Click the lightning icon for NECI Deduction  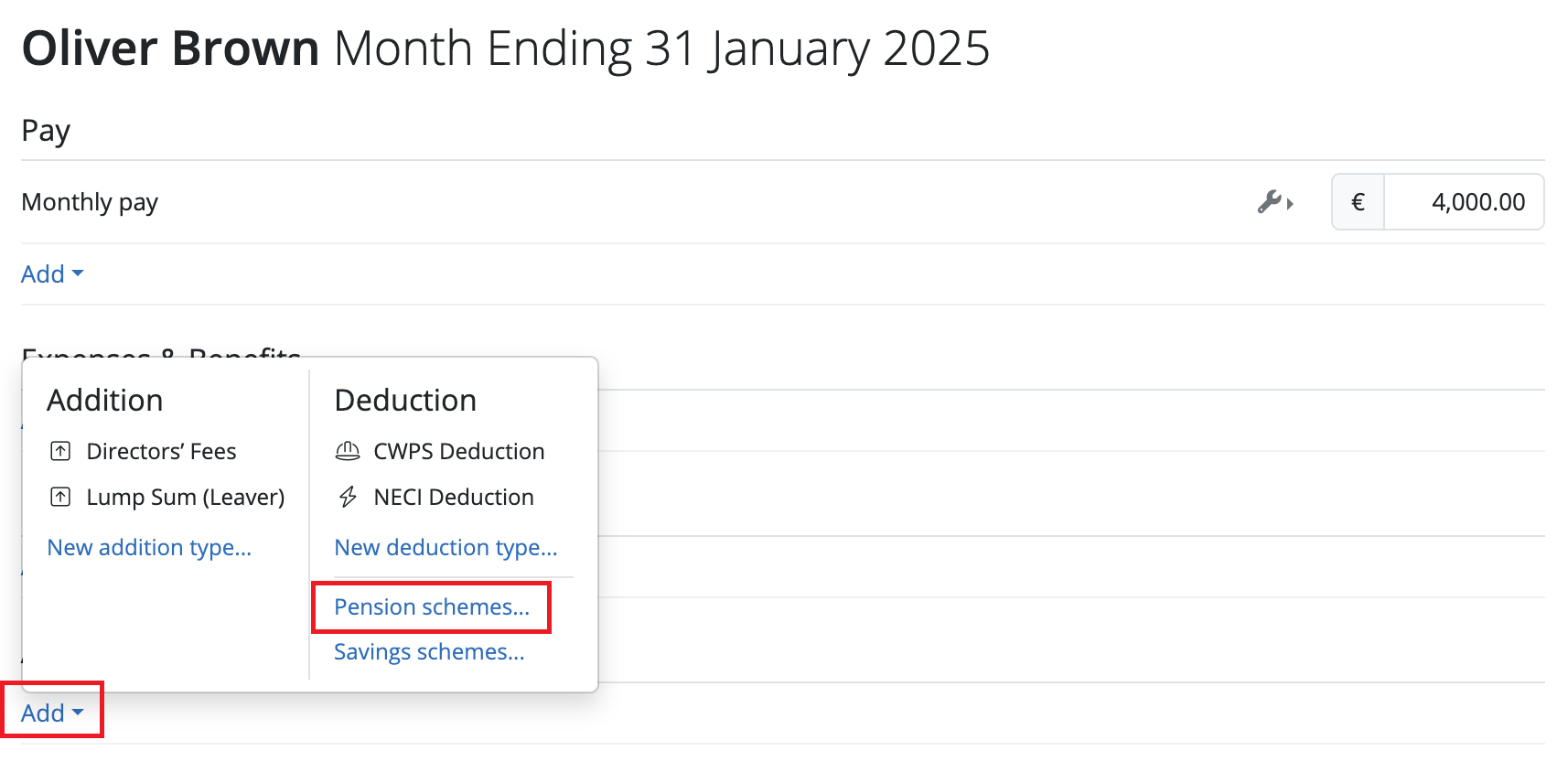coord(348,497)
